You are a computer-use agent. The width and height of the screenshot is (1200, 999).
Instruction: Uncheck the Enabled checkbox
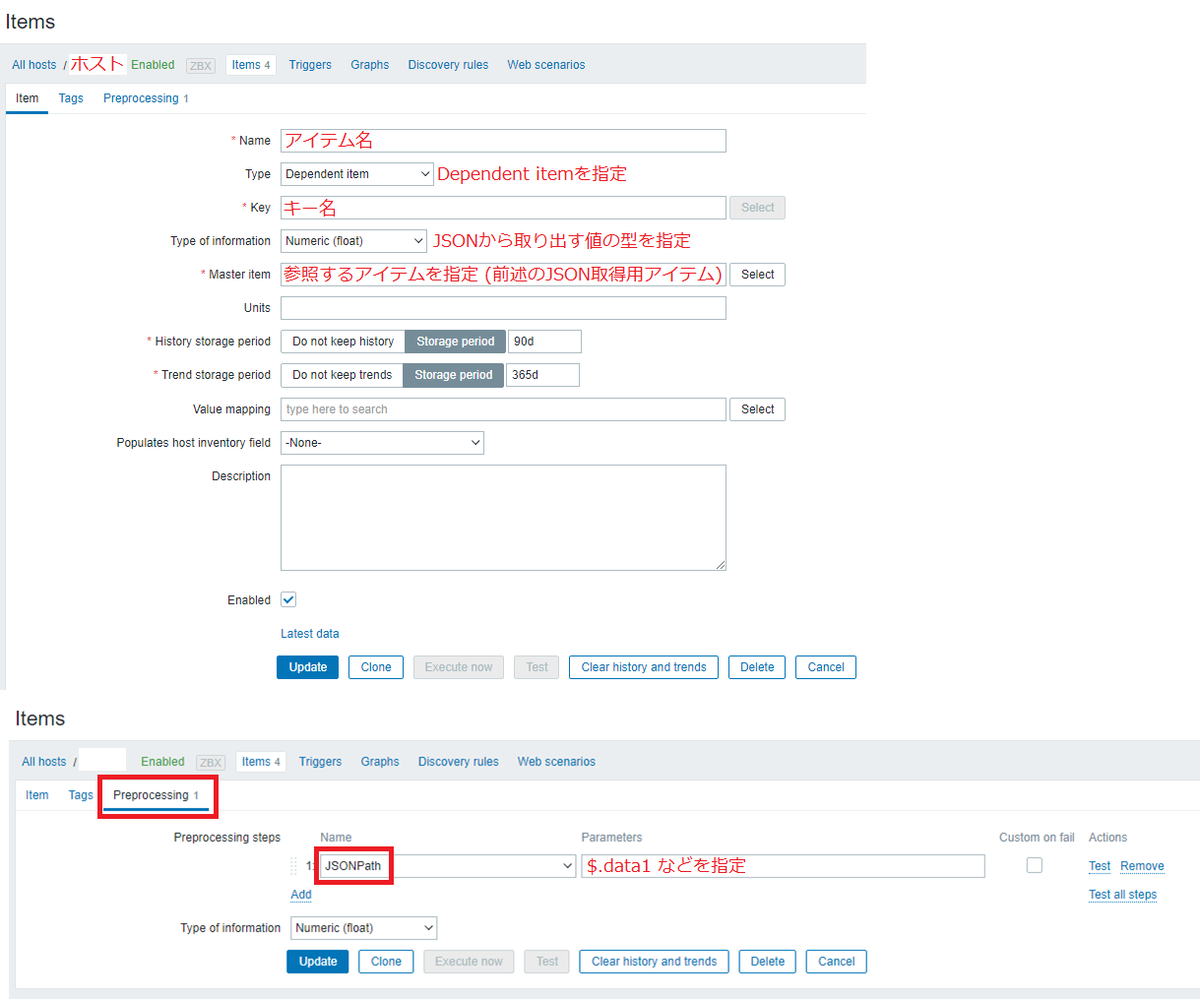(x=288, y=599)
